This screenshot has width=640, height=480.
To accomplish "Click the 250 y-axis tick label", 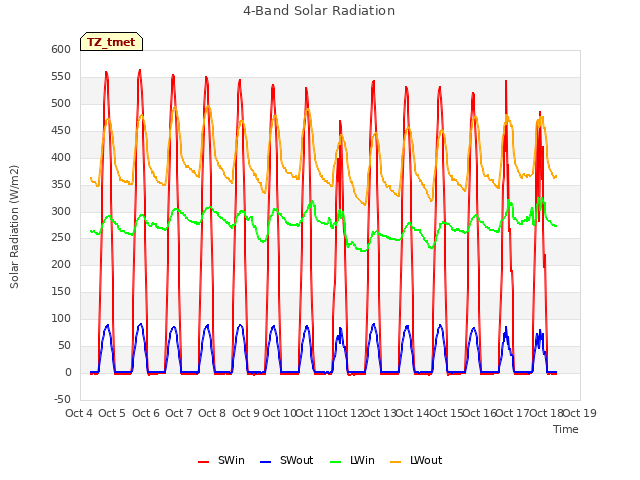I will 61,238.
